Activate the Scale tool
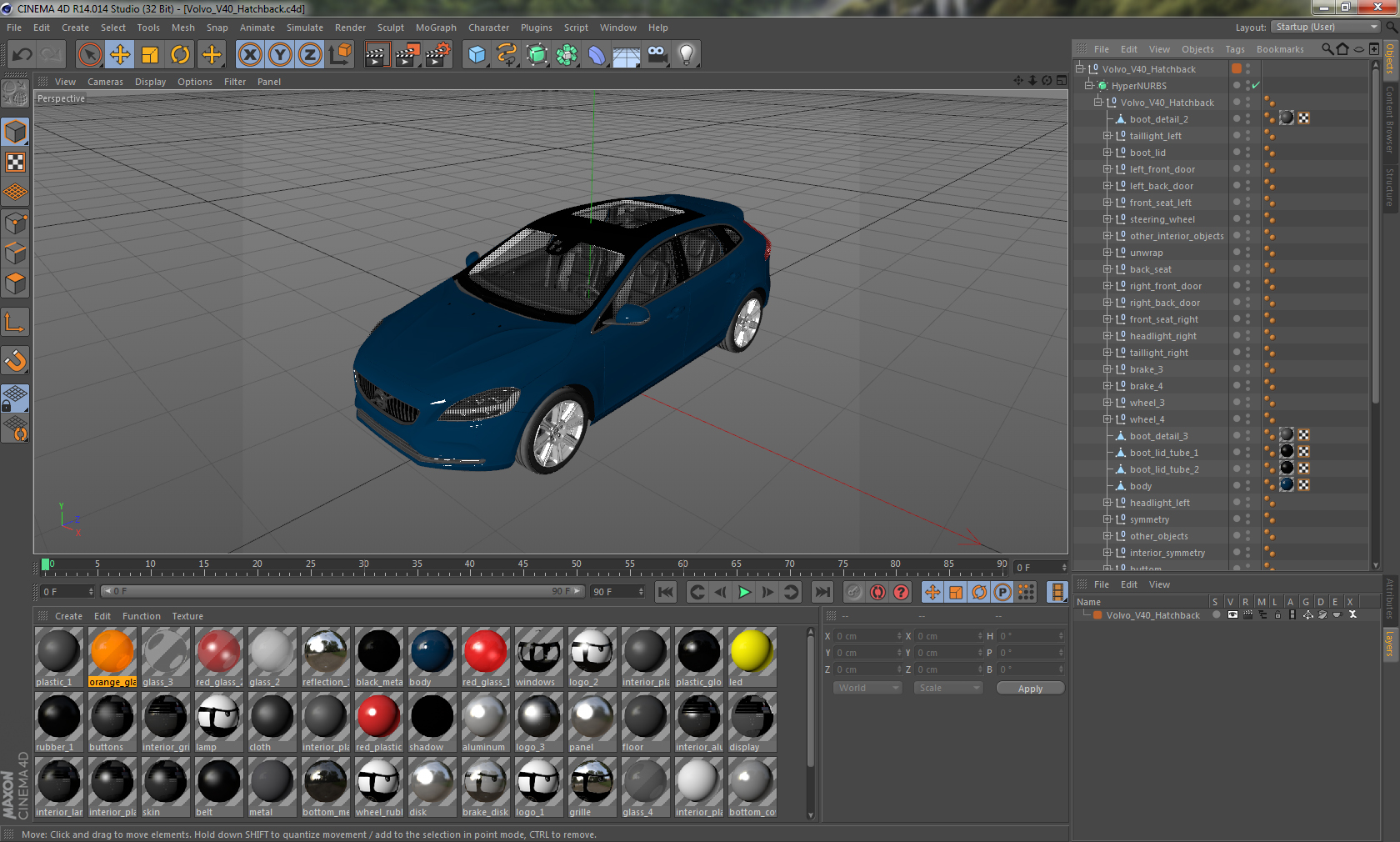Viewport: 1400px width, 842px height. (x=150, y=55)
